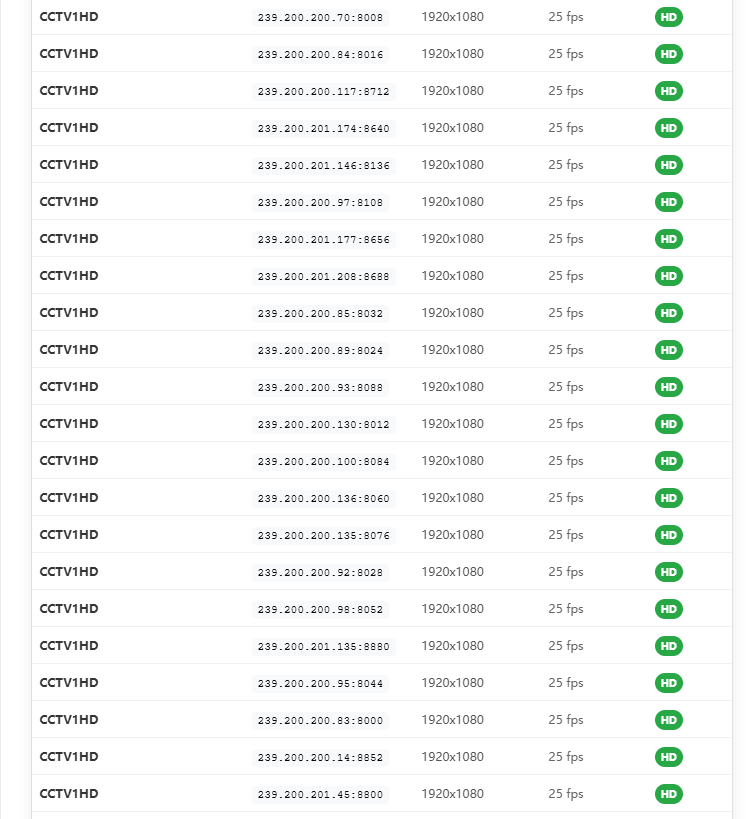This screenshot has width=753, height=819.
Task: Select the HD badge beside address 239.200.201.146:8136
Action: pyautogui.click(x=668, y=165)
